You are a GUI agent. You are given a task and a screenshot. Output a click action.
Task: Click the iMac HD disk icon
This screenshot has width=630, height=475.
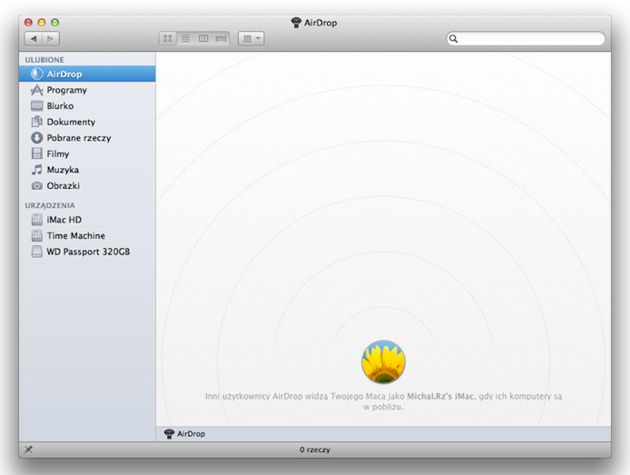pyautogui.click(x=37, y=220)
